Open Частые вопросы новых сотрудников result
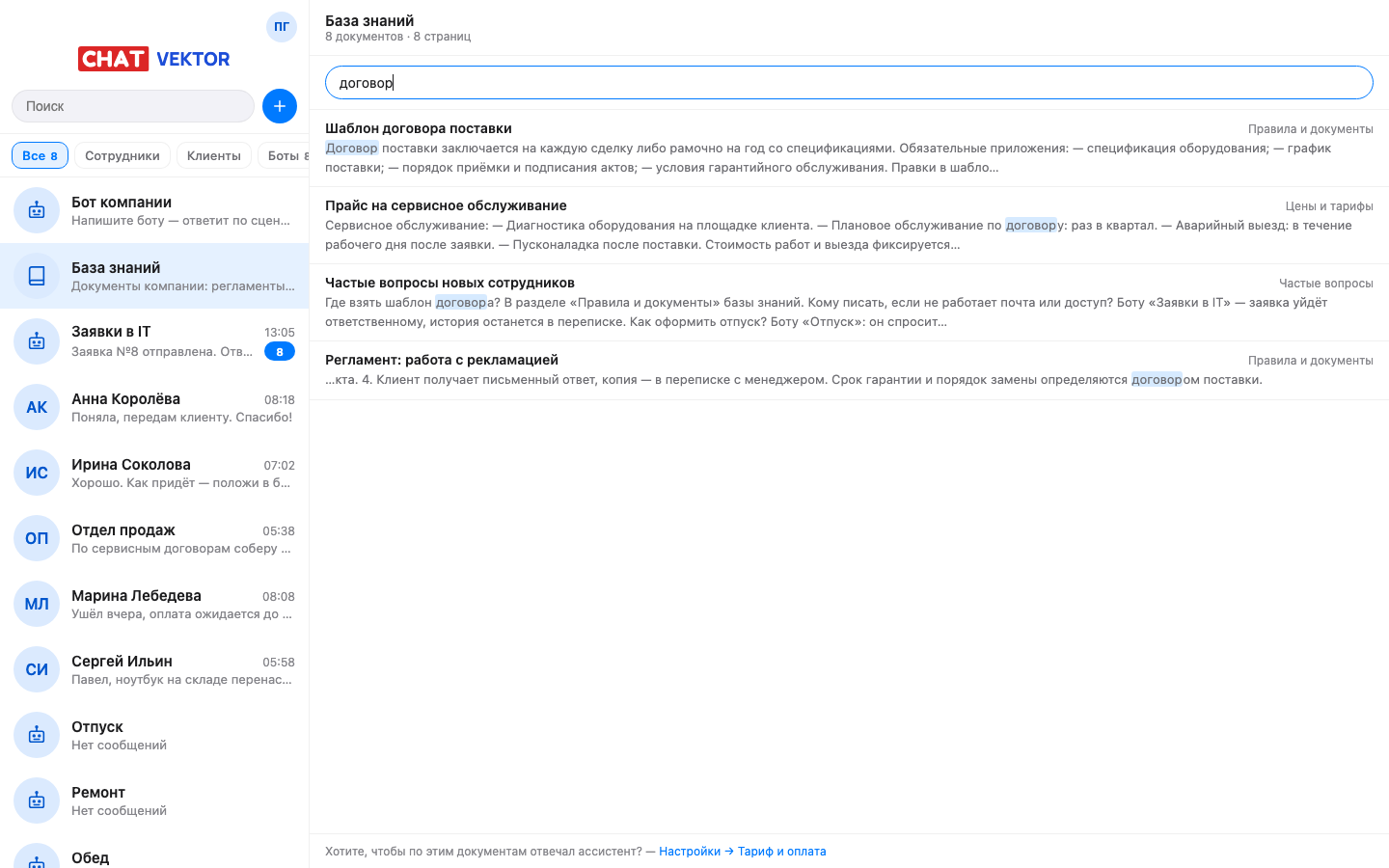The height and width of the screenshot is (868, 1389). (x=849, y=303)
